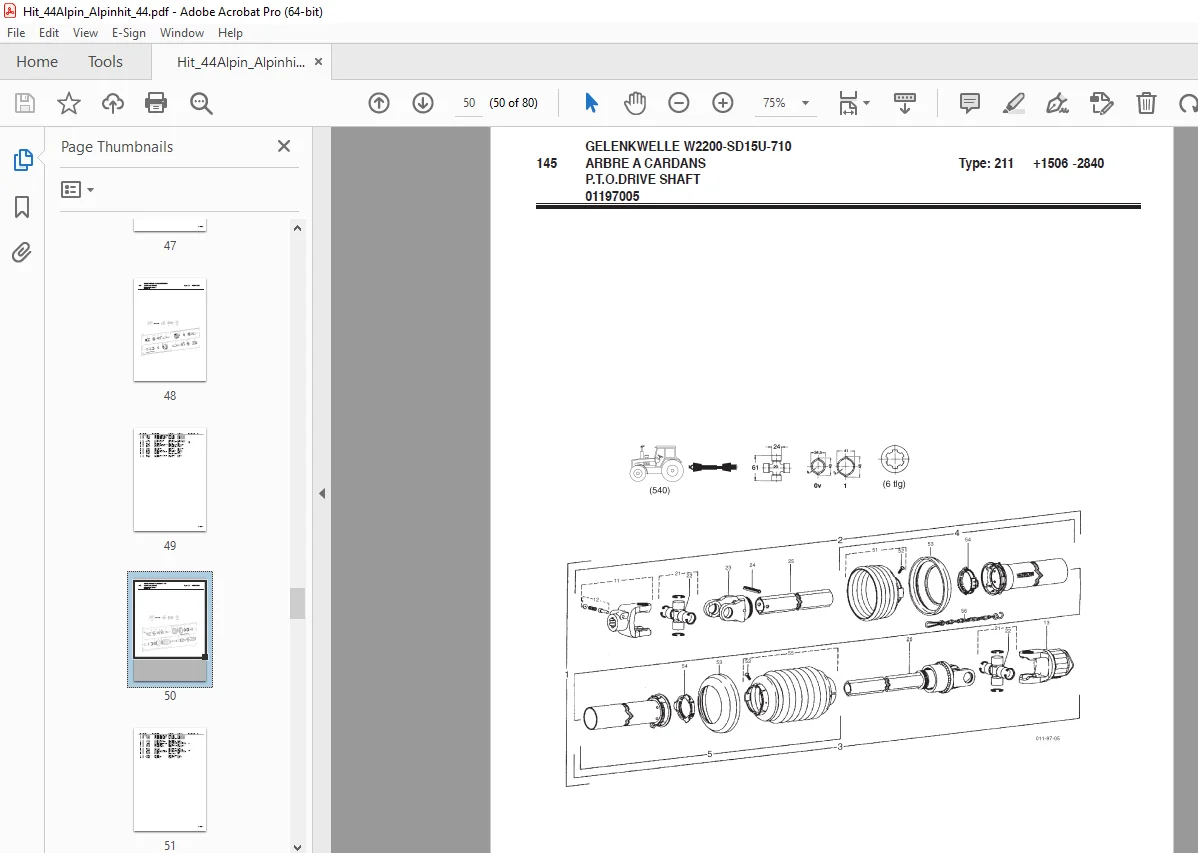Select the Hit_44Alpin document tab
The width and height of the screenshot is (1198, 853).
[241, 62]
